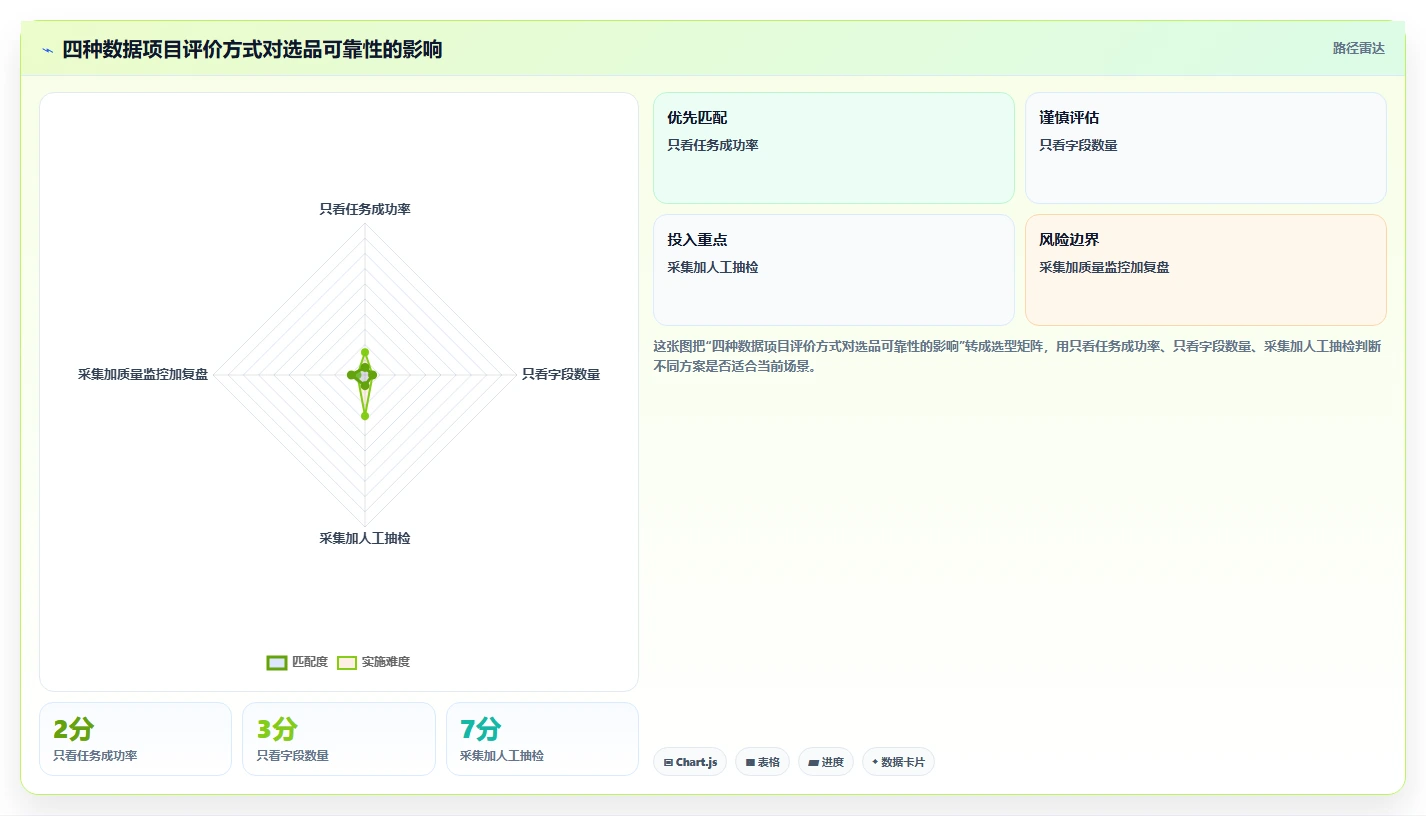The height and width of the screenshot is (816, 1426).
Task: Toggle the 匹配度 legend swatch
Action: click(277, 662)
